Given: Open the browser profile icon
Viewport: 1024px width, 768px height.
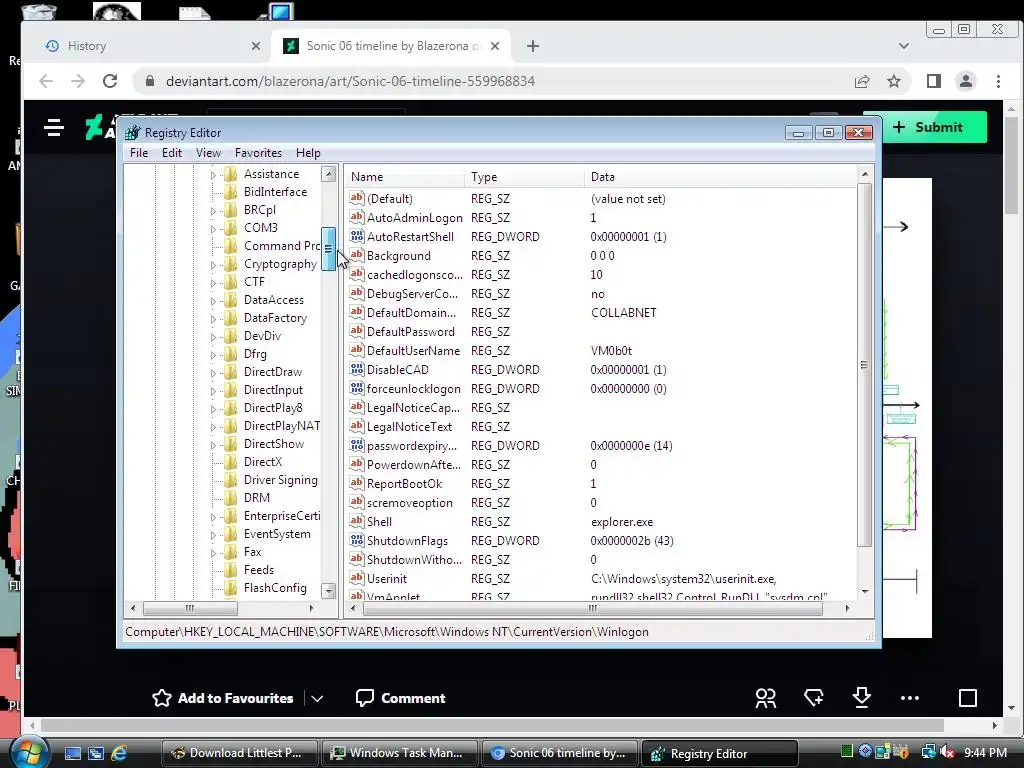Looking at the screenshot, I should click(965, 81).
